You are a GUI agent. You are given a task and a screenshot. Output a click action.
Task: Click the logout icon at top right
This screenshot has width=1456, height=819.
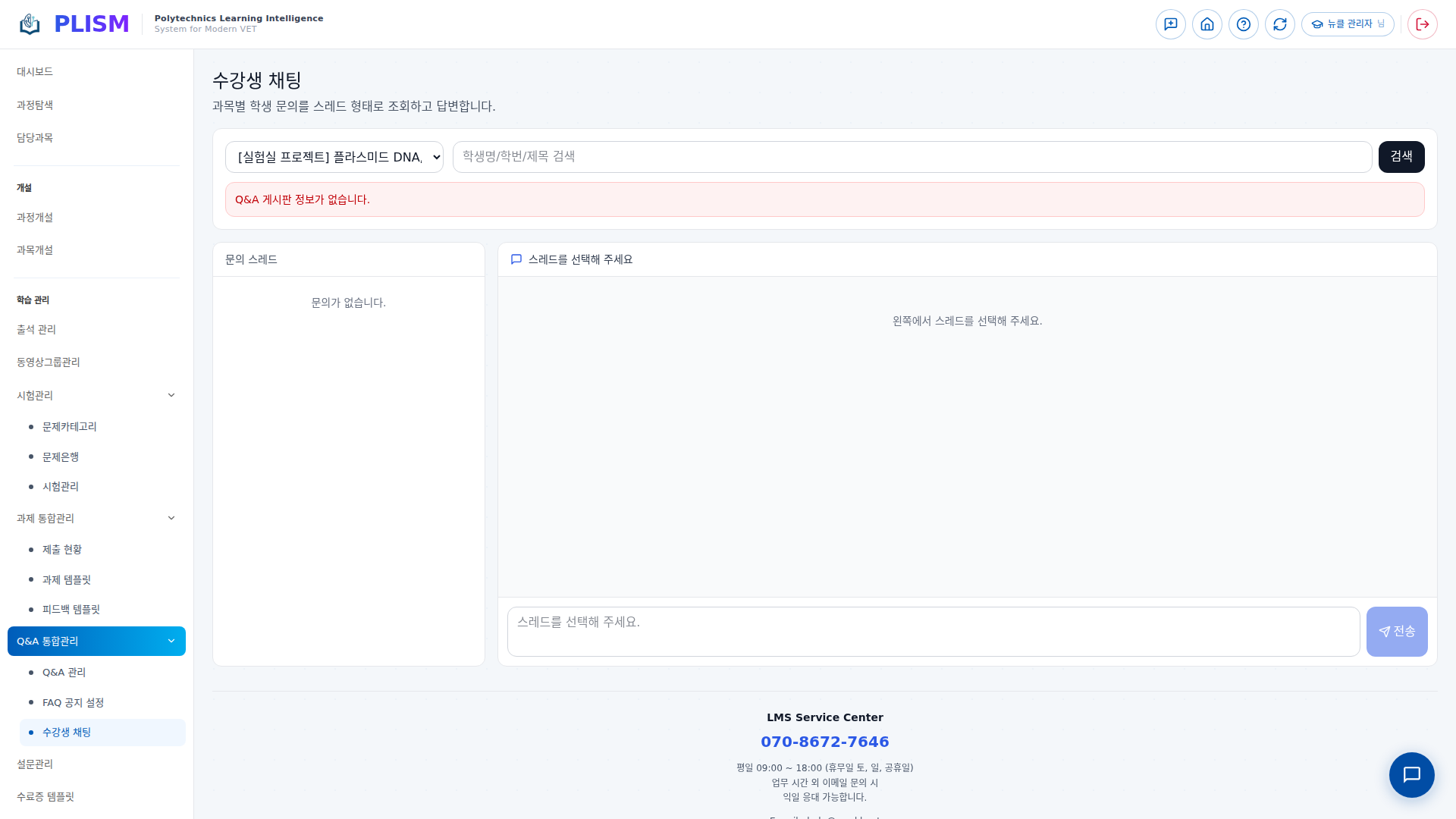pos(1422,24)
